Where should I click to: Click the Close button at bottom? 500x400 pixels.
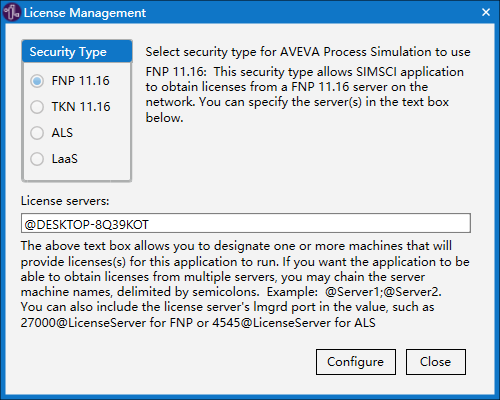pyautogui.click(x=436, y=362)
